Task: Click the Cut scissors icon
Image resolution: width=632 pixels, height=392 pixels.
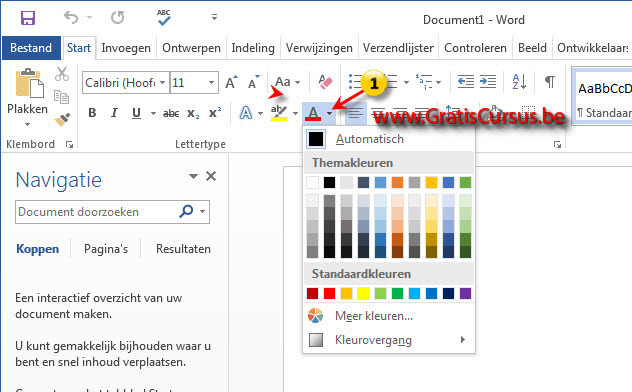Action: 62,74
